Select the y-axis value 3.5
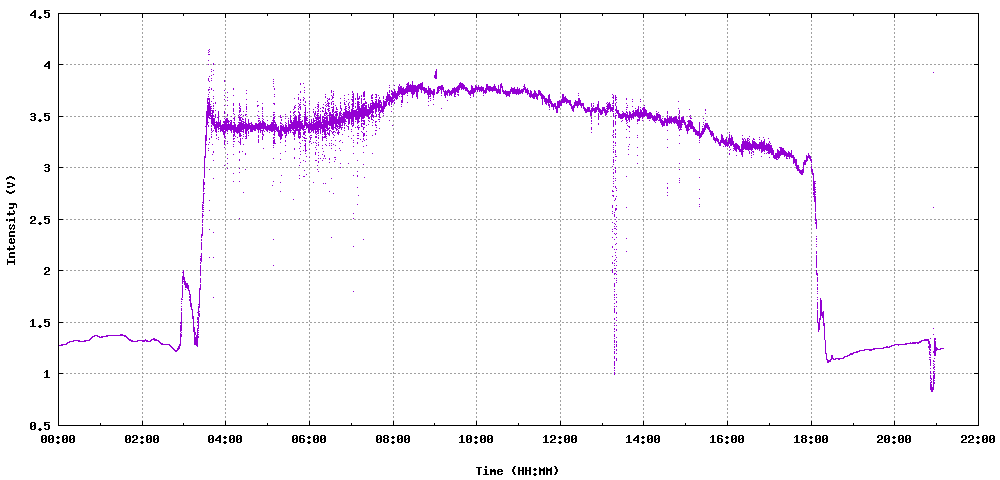The width and height of the screenshot is (1000, 480). (41, 117)
